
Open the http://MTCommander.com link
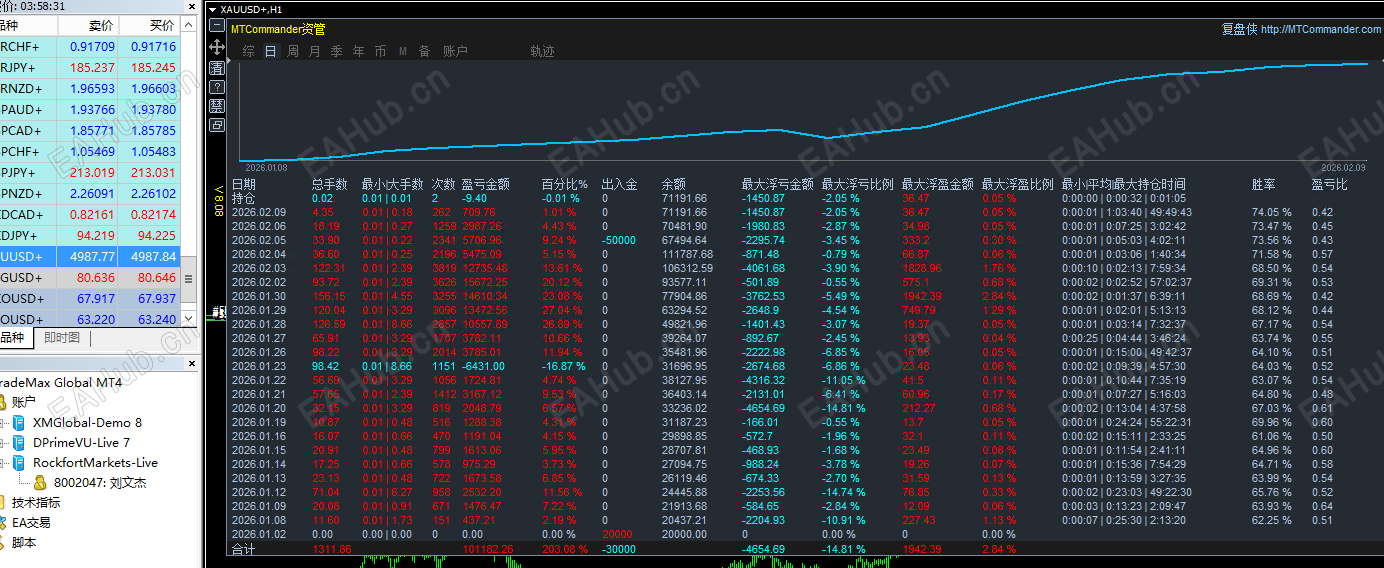tap(1320, 29)
